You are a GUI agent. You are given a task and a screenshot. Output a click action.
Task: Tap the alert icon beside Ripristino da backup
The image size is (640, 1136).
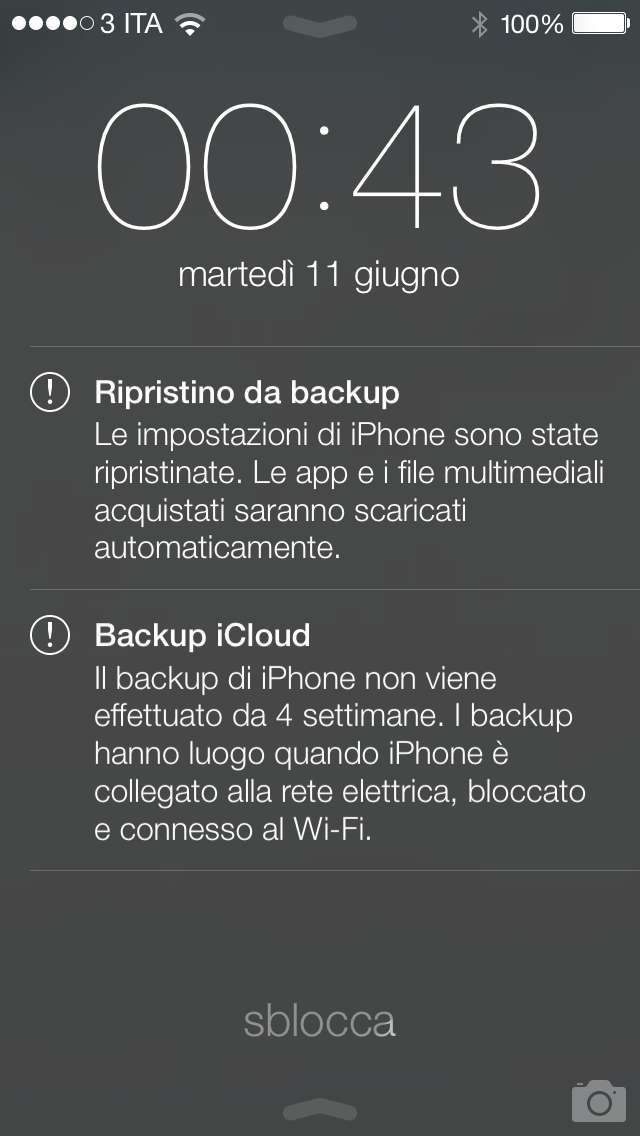50,392
